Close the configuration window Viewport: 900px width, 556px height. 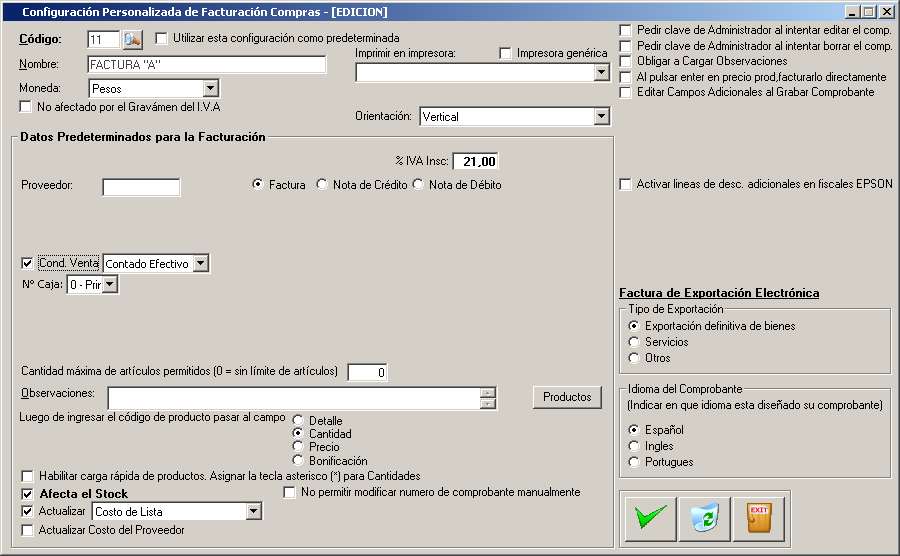coord(887,12)
